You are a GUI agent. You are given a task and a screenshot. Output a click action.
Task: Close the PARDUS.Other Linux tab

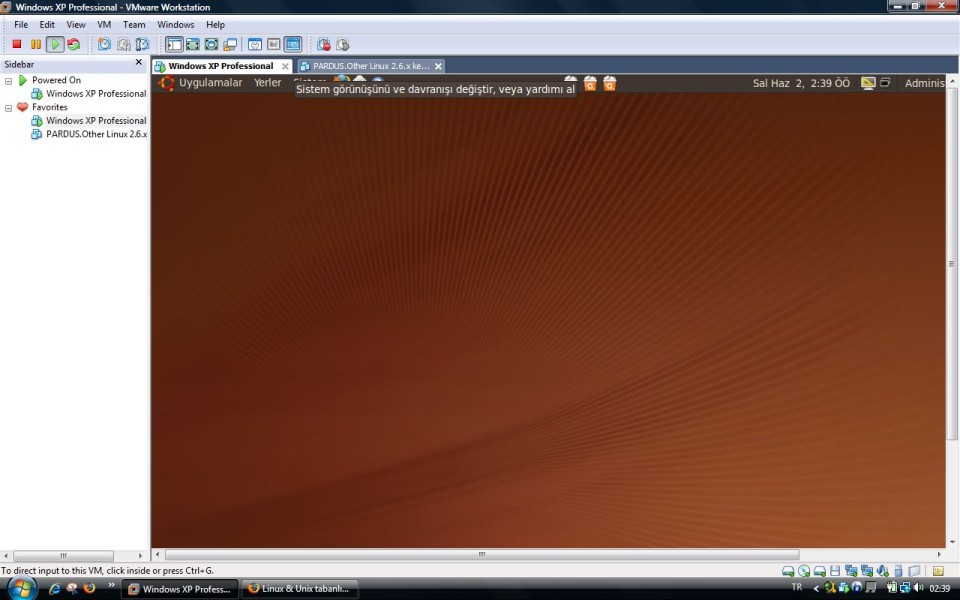pyautogui.click(x=438, y=66)
